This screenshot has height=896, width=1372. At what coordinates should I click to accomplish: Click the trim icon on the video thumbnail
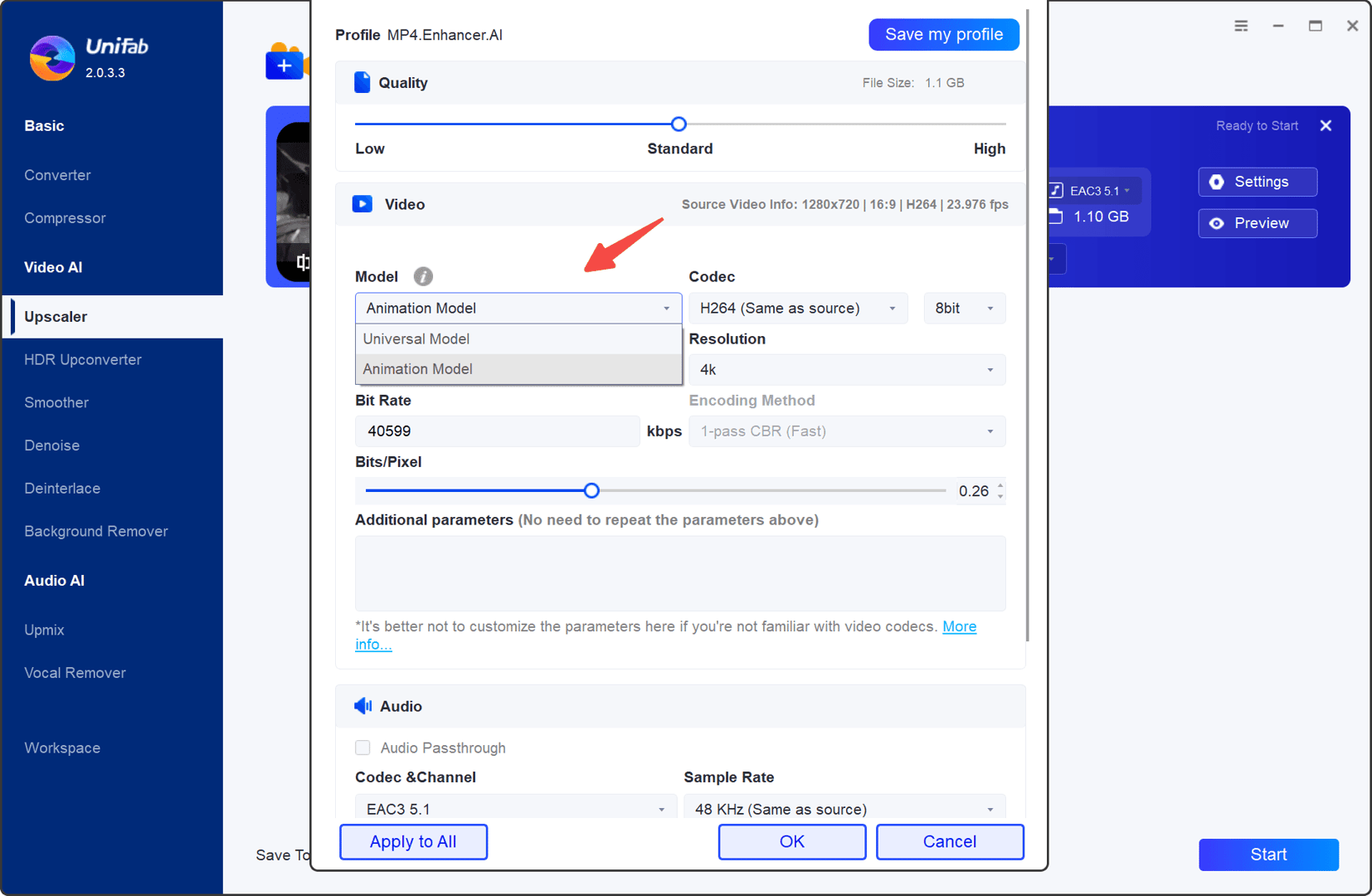coord(303,263)
